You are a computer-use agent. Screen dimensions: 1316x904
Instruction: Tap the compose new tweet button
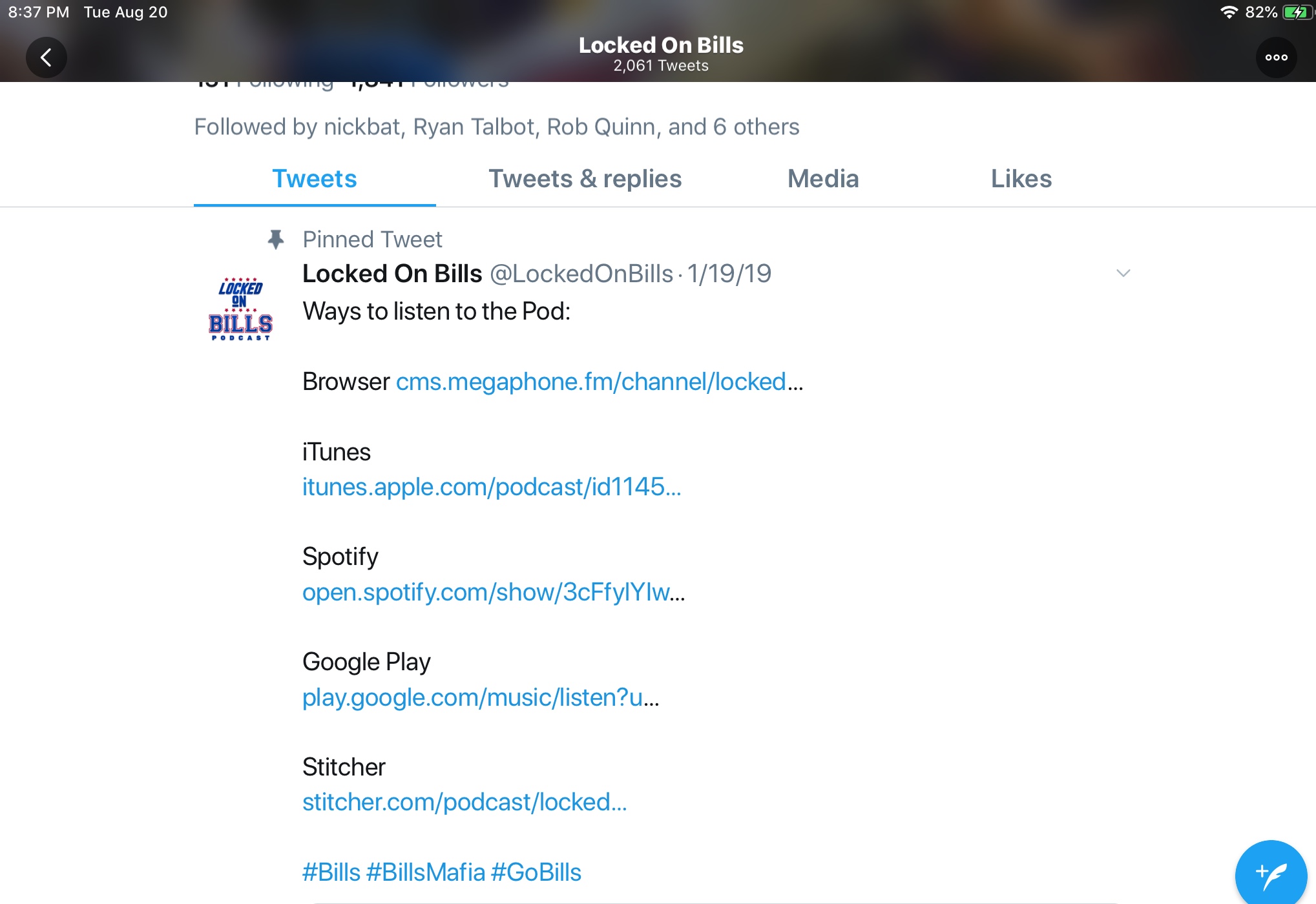coord(1271,875)
